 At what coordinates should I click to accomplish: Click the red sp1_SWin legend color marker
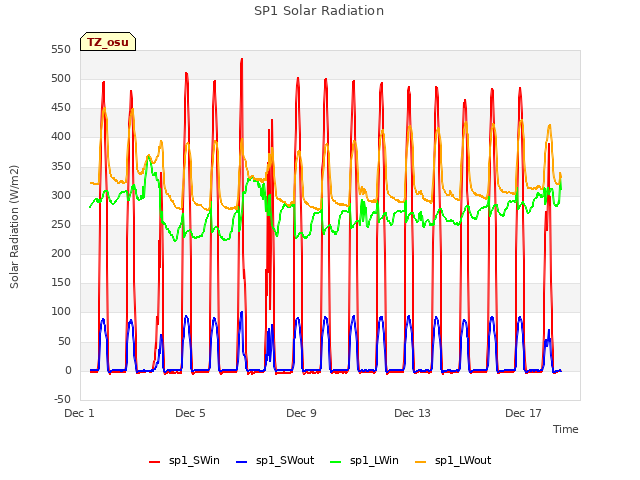(155, 462)
